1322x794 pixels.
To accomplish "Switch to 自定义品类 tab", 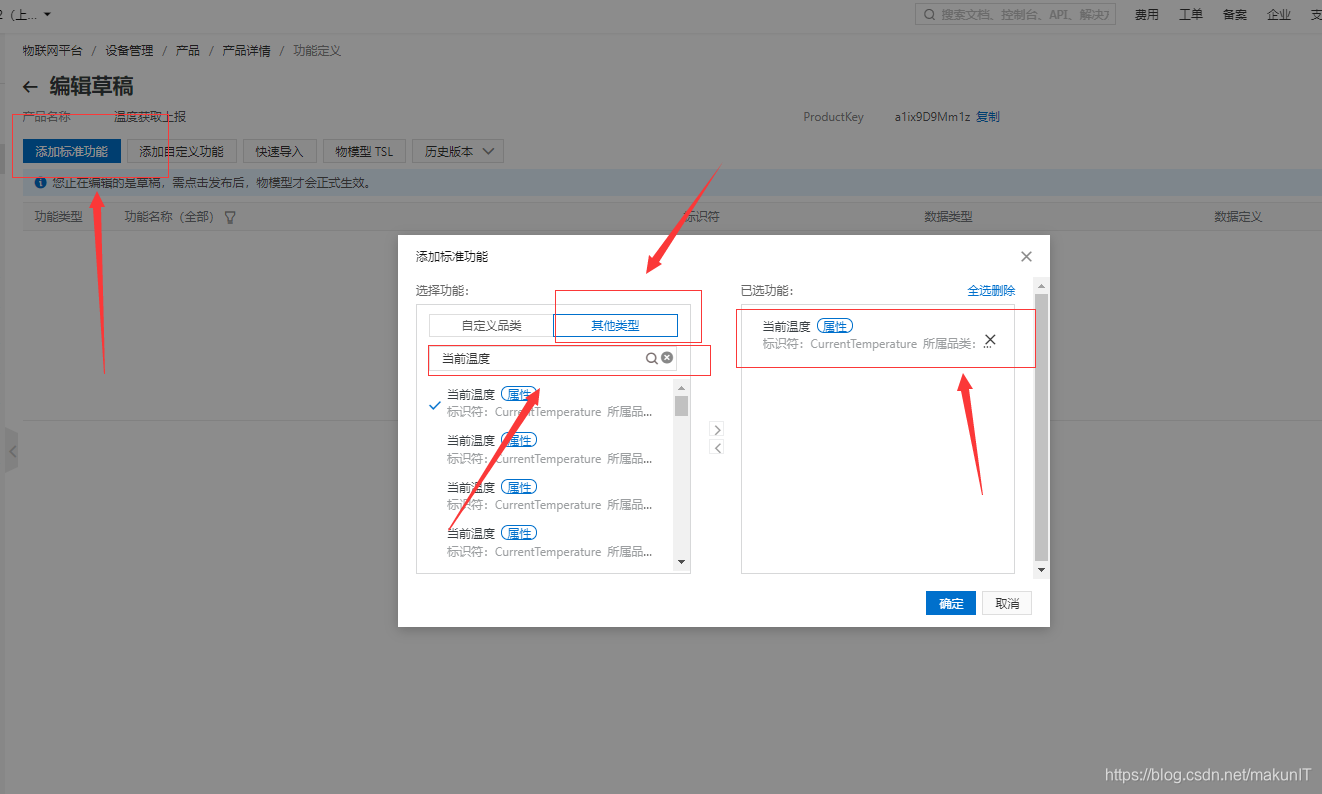I will 491,326.
